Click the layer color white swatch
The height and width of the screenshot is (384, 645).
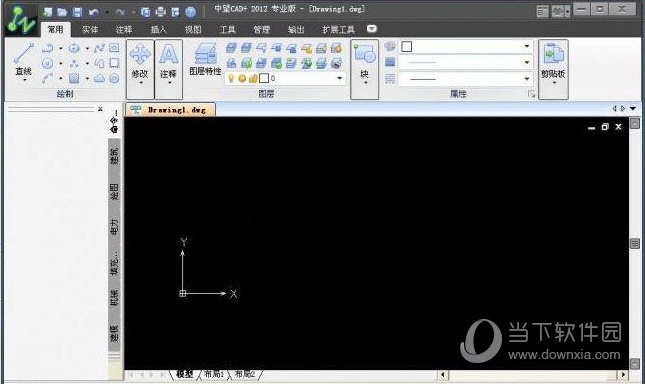point(264,78)
